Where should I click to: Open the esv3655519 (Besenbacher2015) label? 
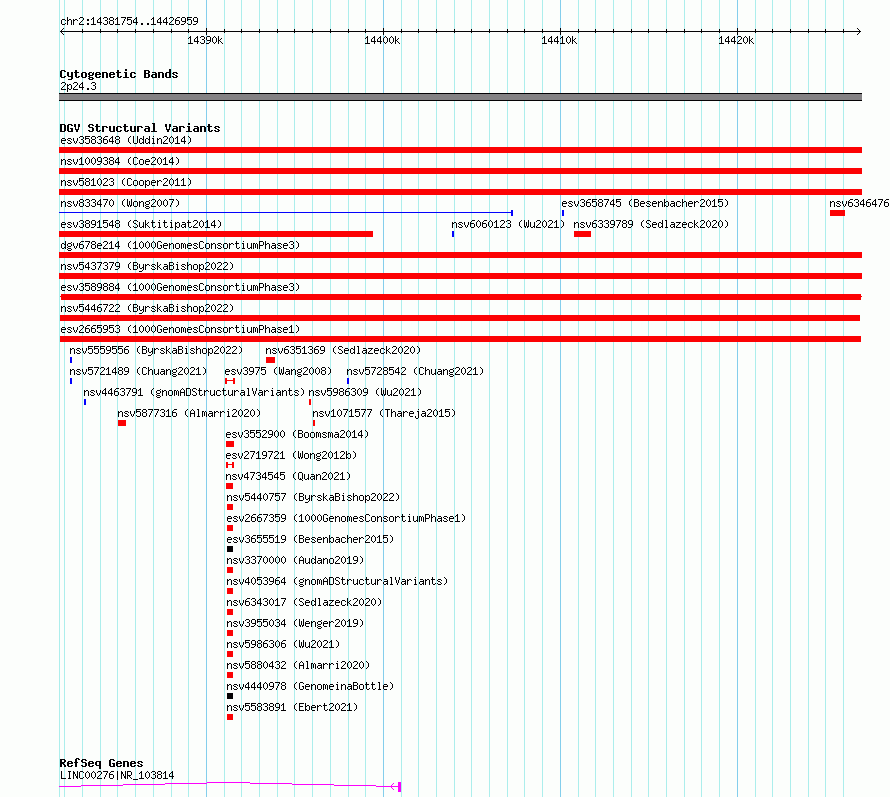[x=310, y=539]
